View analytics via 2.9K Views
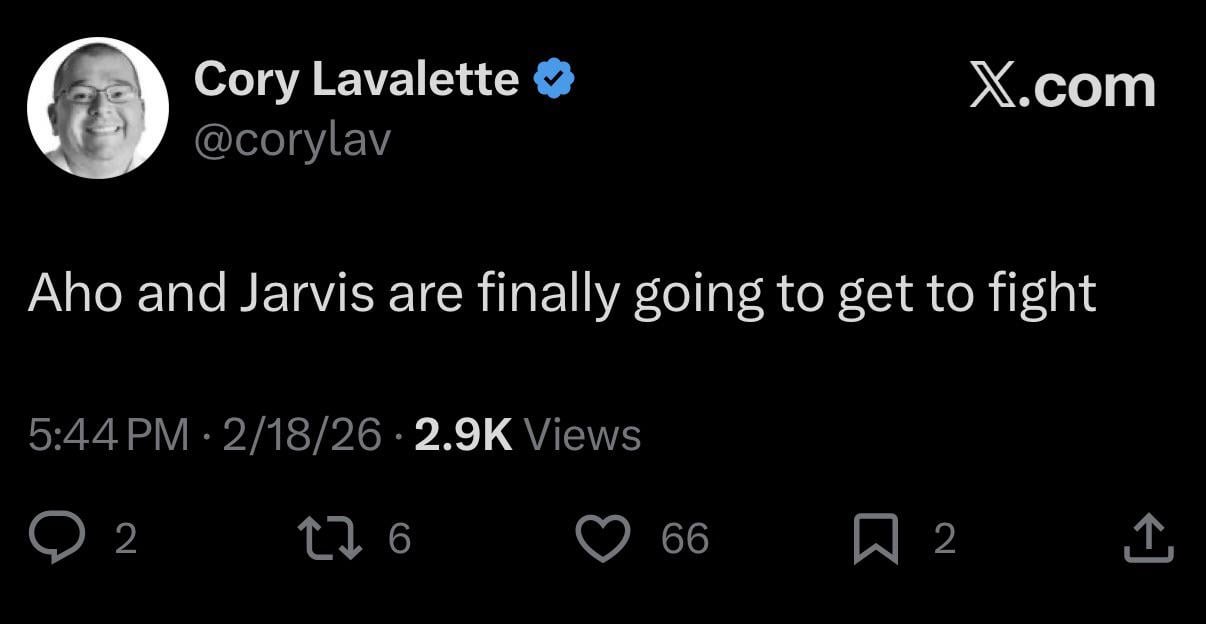 click(x=527, y=435)
